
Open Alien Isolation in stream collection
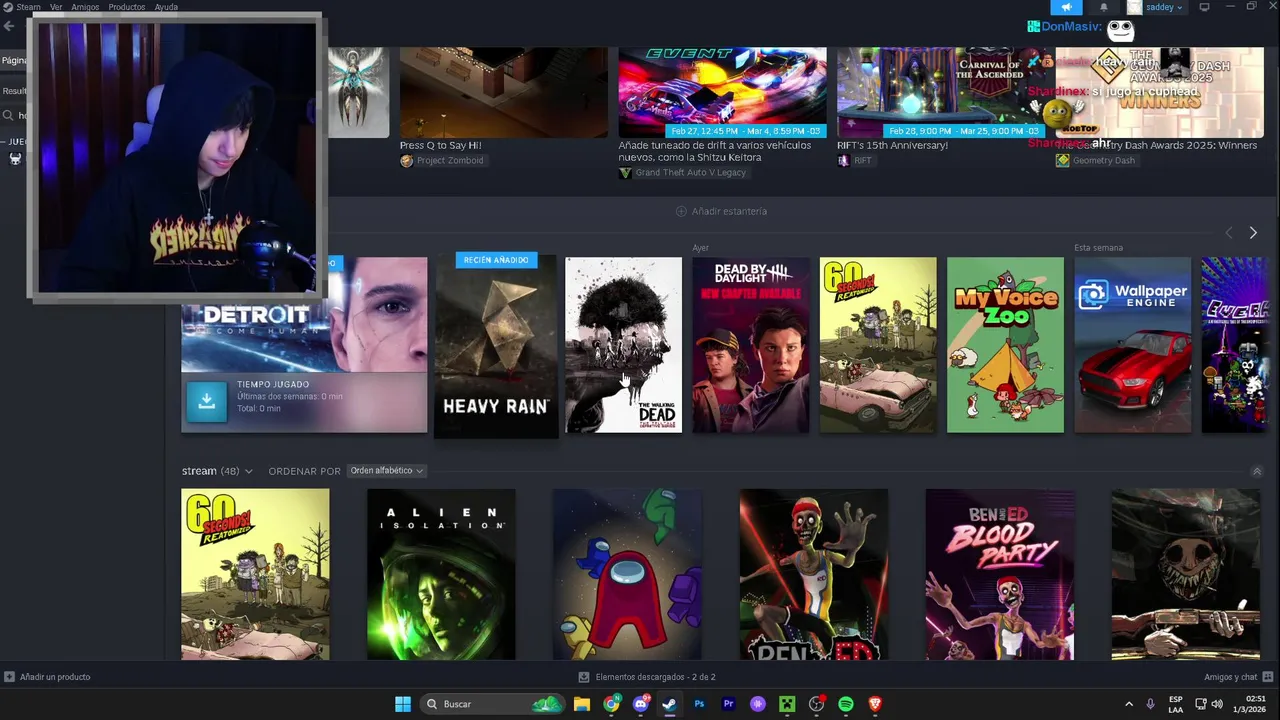441,574
